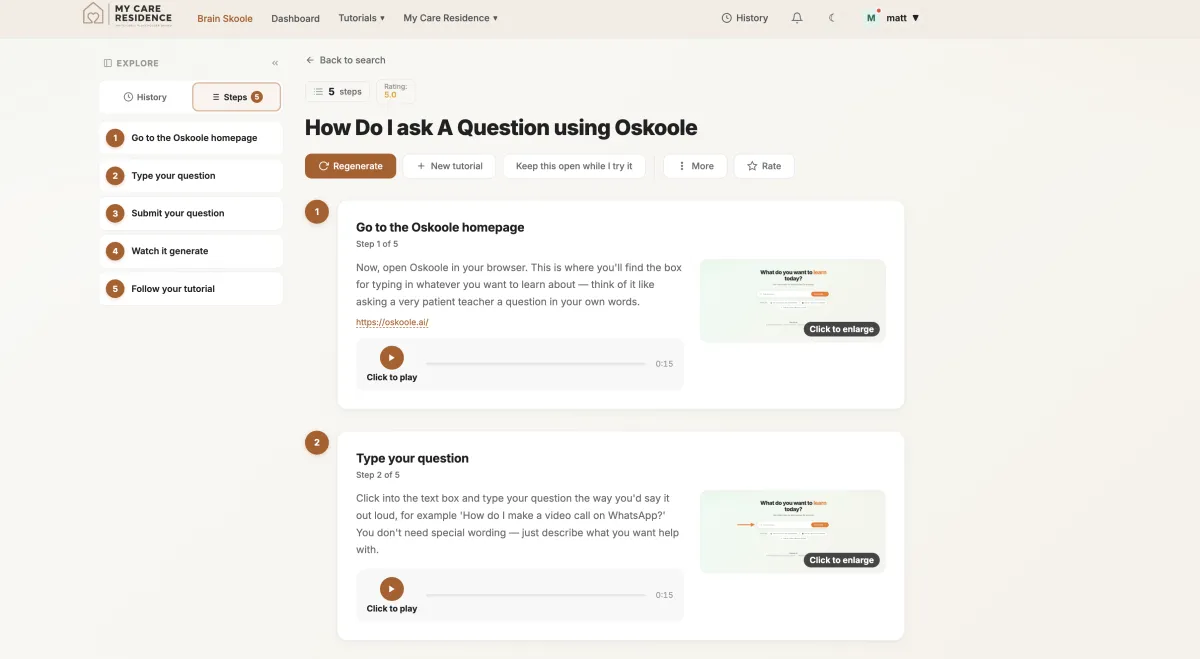Toggle dark mode moon icon

pos(832,18)
